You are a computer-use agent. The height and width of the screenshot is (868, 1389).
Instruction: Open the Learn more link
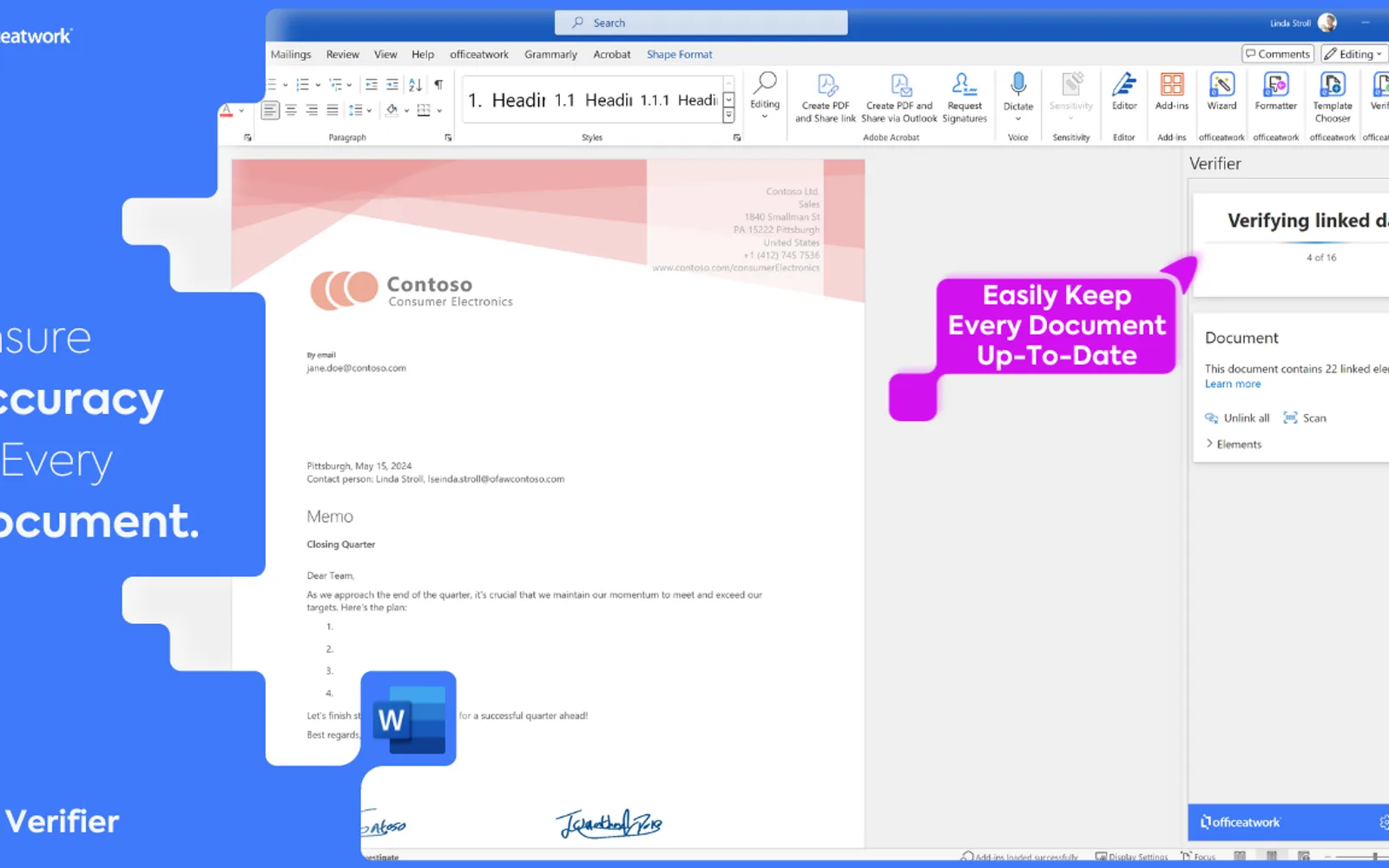pos(1233,384)
